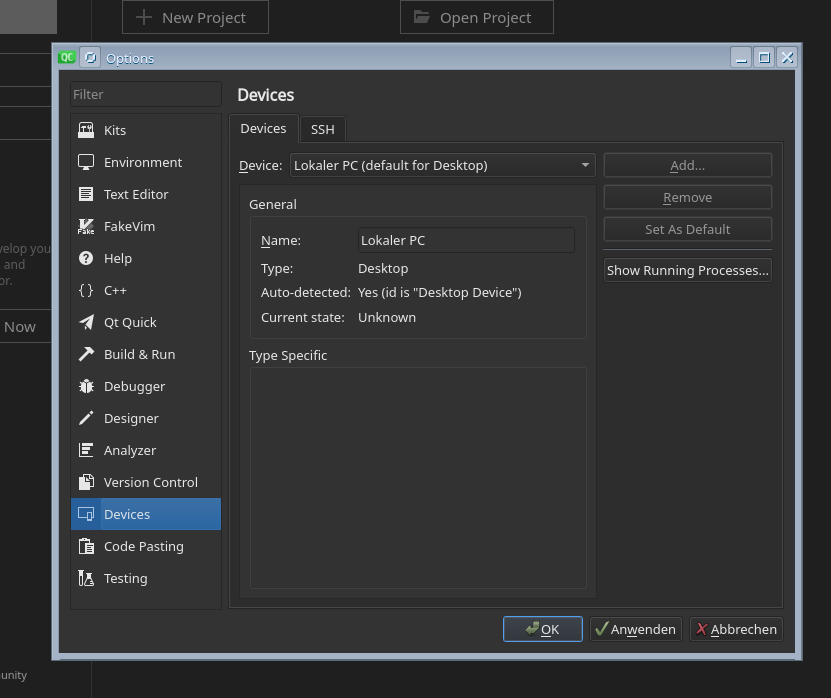This screenshot has height=698, width=831.
Task: Open the Analyzer settings category
Action: click(x=130, y=450)
